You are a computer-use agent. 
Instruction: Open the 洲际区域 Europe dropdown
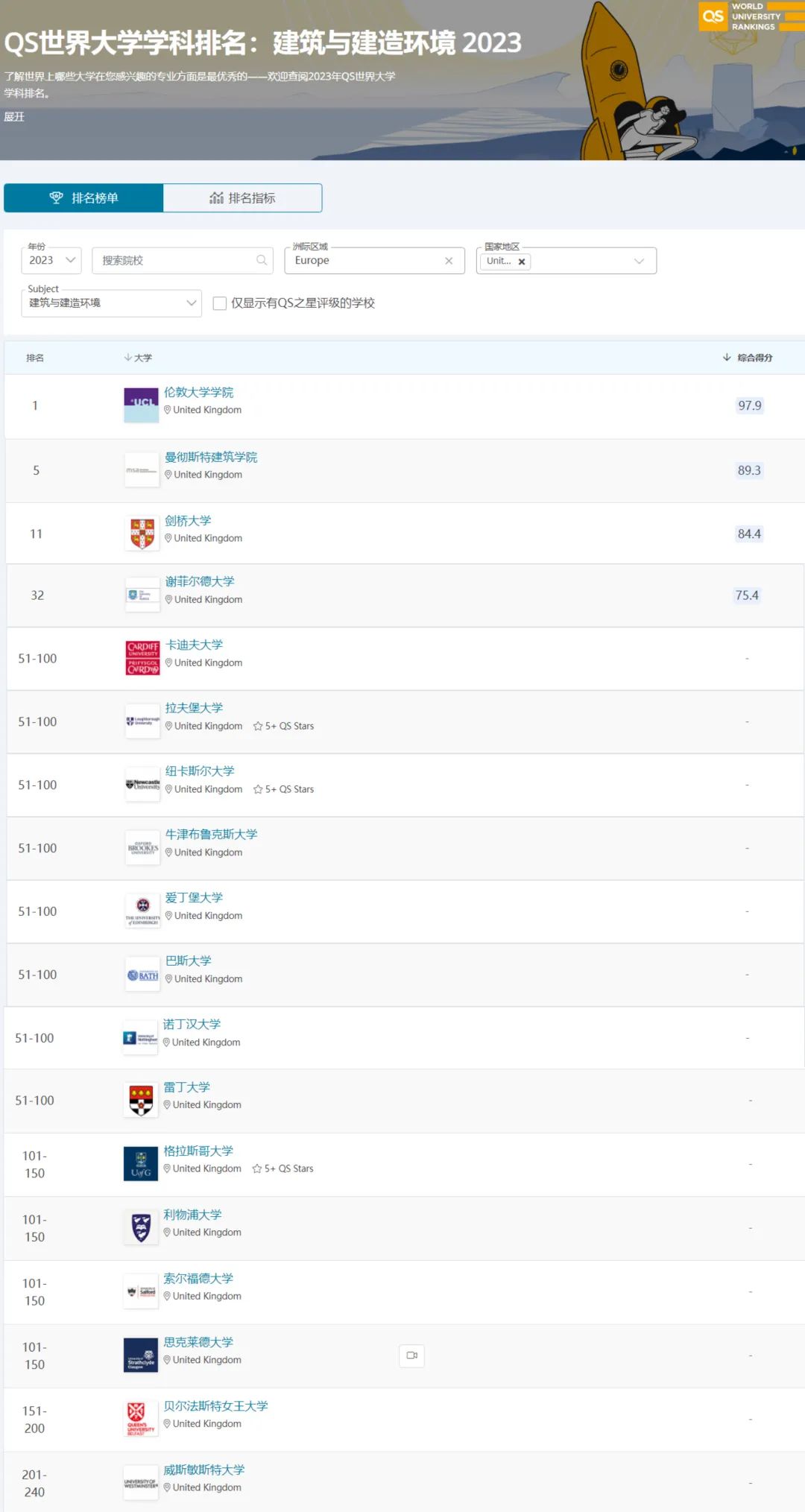point(374,260)
